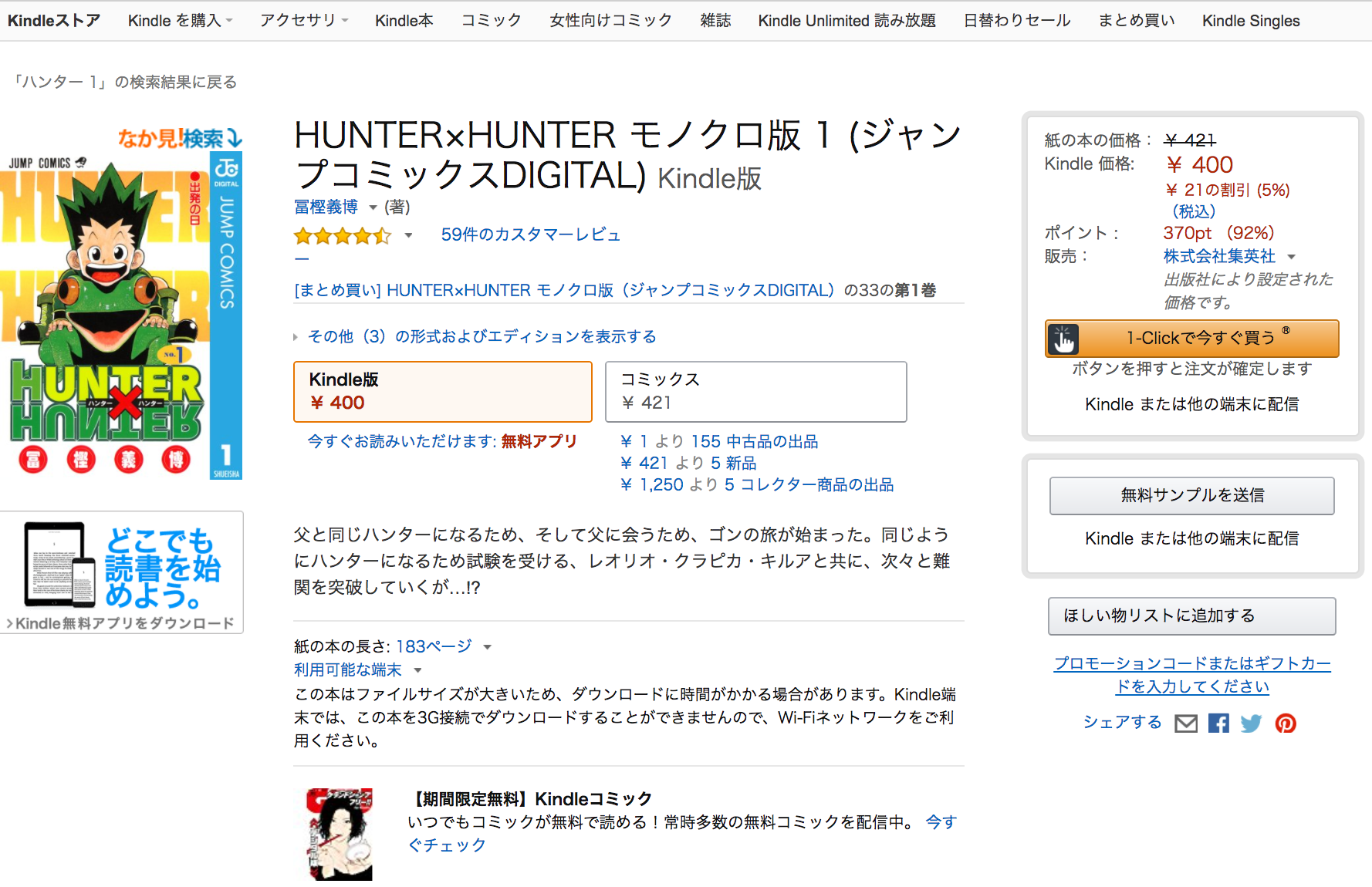Open the 利用可能な端末 link
This screenshot has height=887, width=1372.
click(x=348, y=669)
